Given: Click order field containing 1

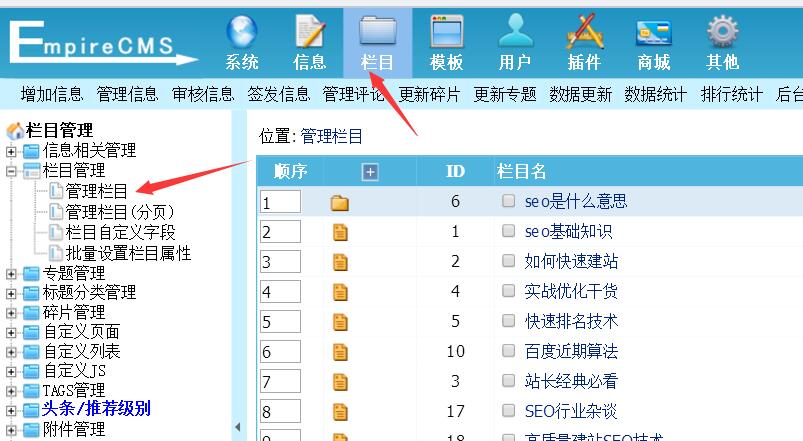Looking at the screenshot, I should click(x=280, y=202).
